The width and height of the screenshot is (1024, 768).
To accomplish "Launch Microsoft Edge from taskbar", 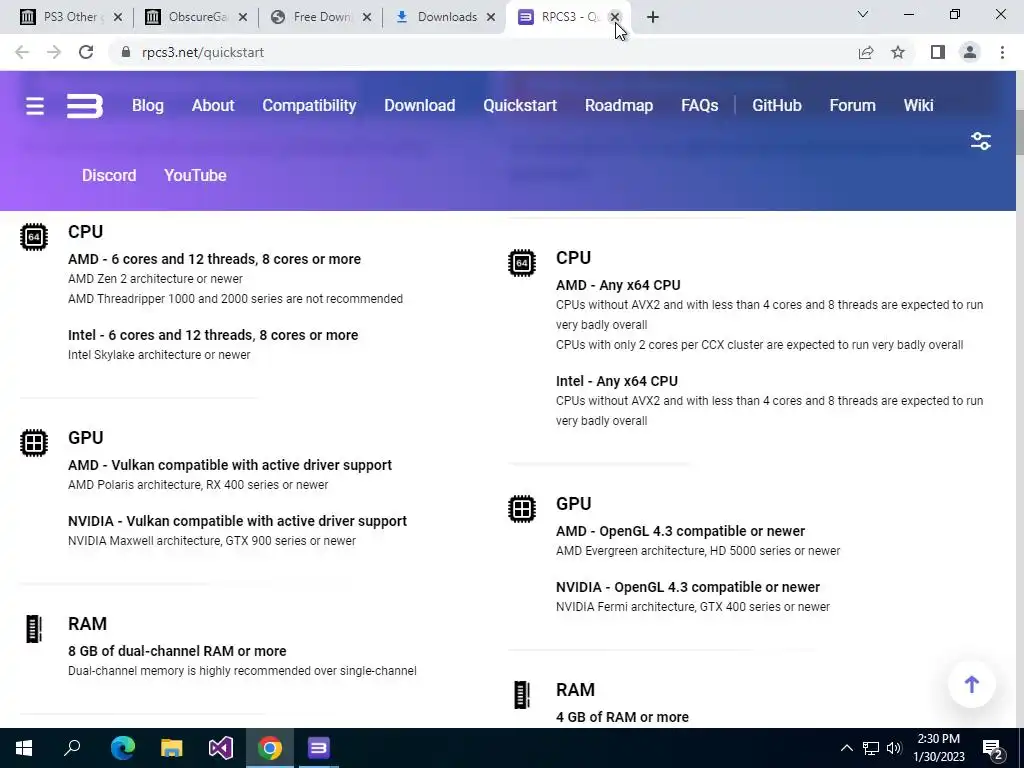I will point(122,748).
